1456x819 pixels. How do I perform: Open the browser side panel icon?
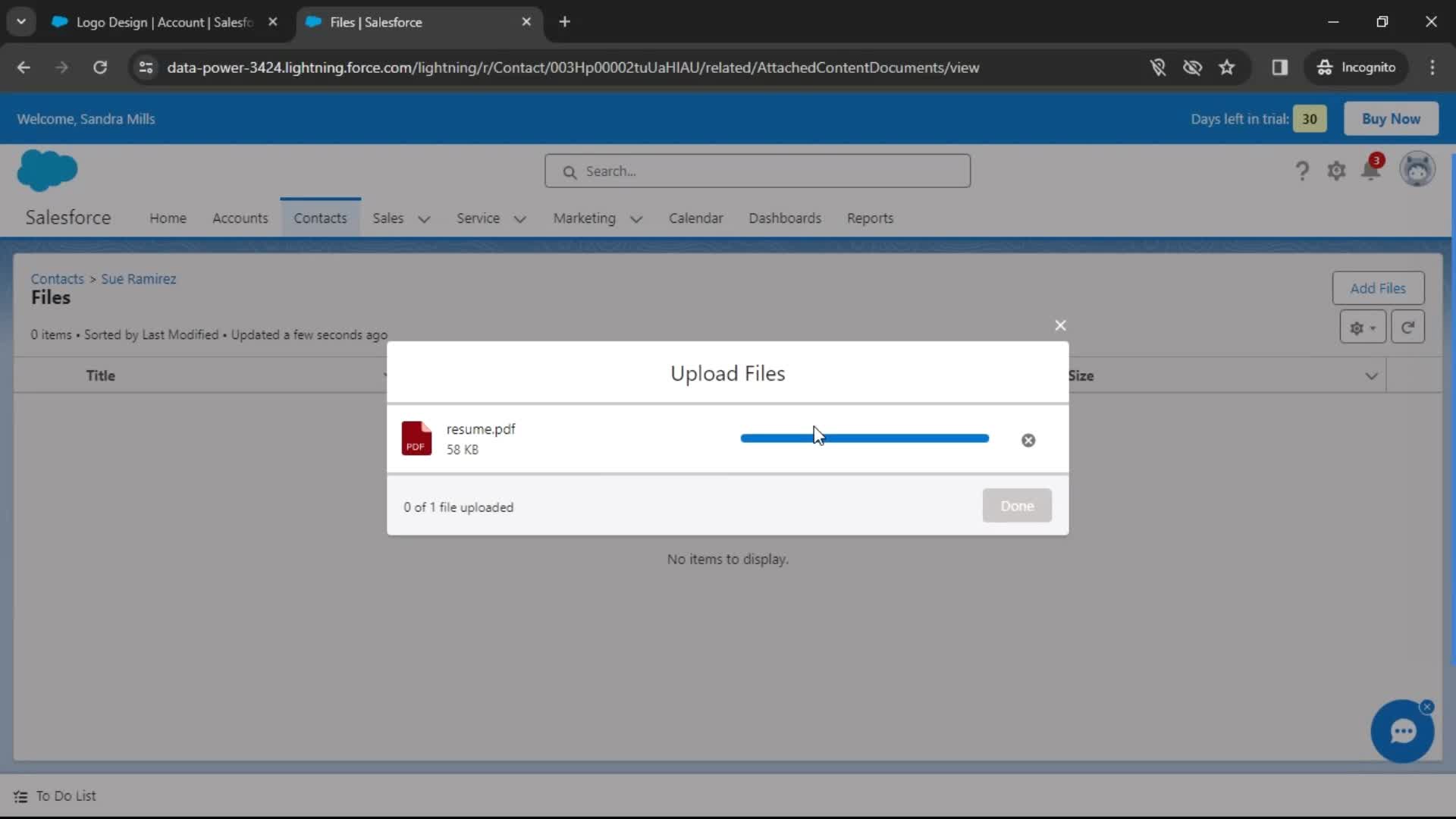click(x=1280, y=67)
